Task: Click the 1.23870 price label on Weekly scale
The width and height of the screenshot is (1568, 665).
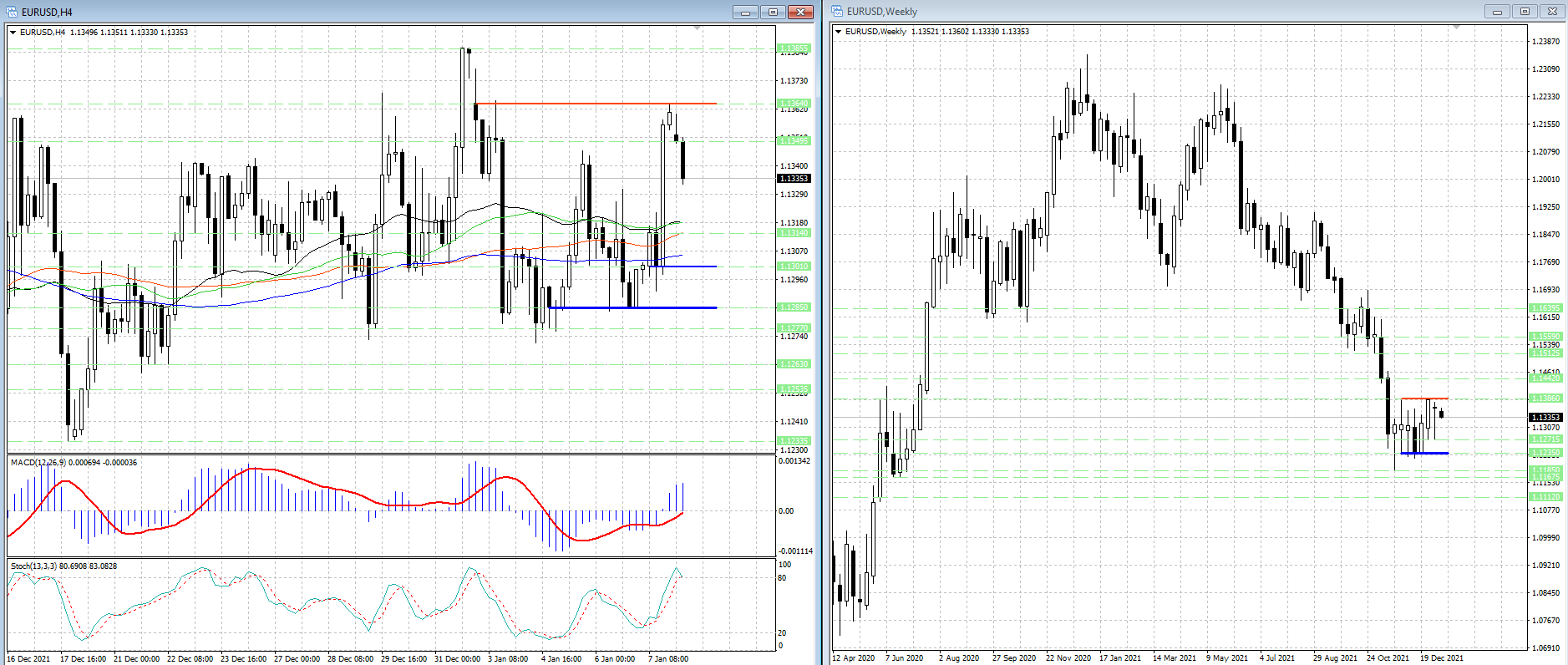Action: click(1545, 42)
